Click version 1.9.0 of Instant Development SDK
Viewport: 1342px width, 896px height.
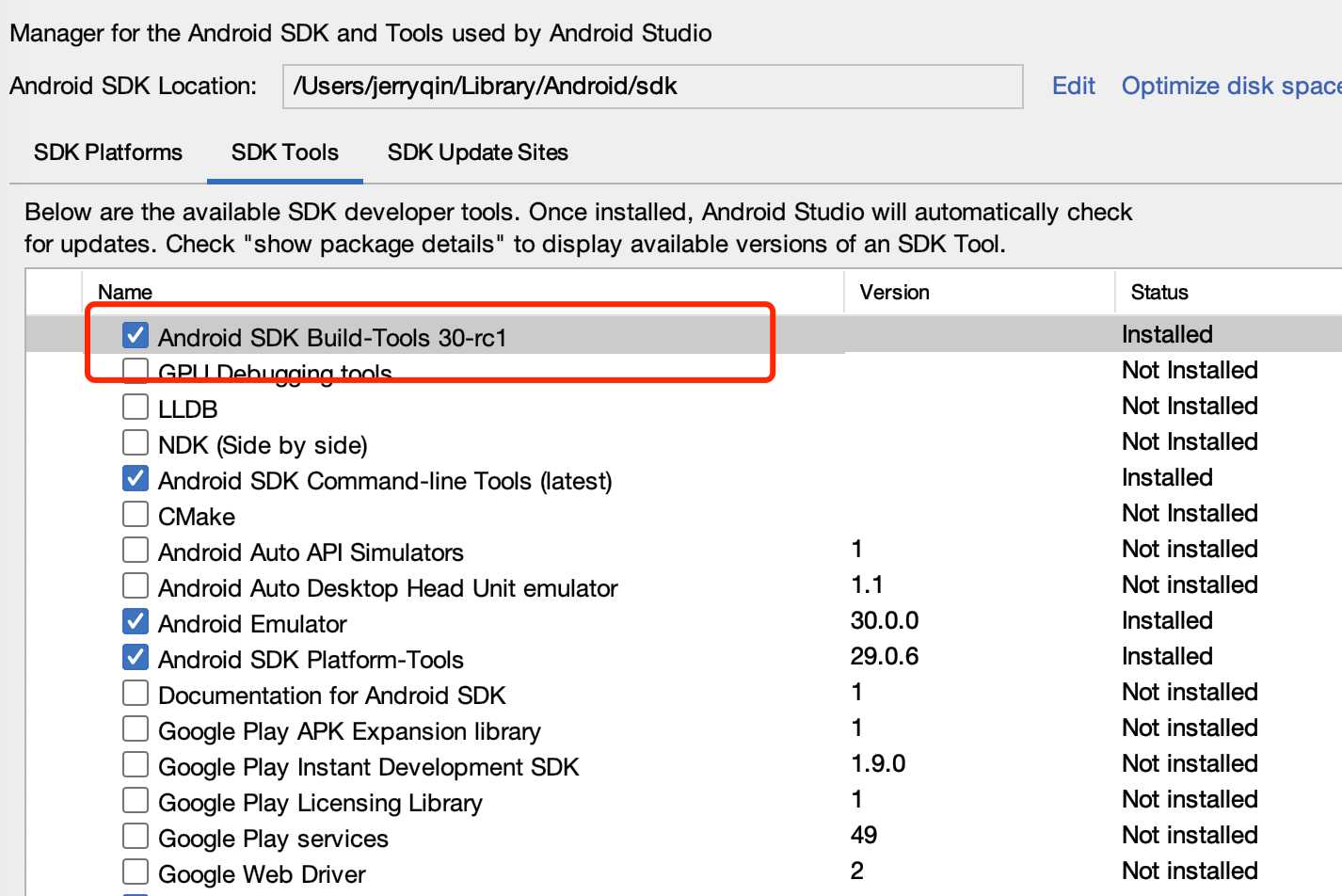pos(878,763)
